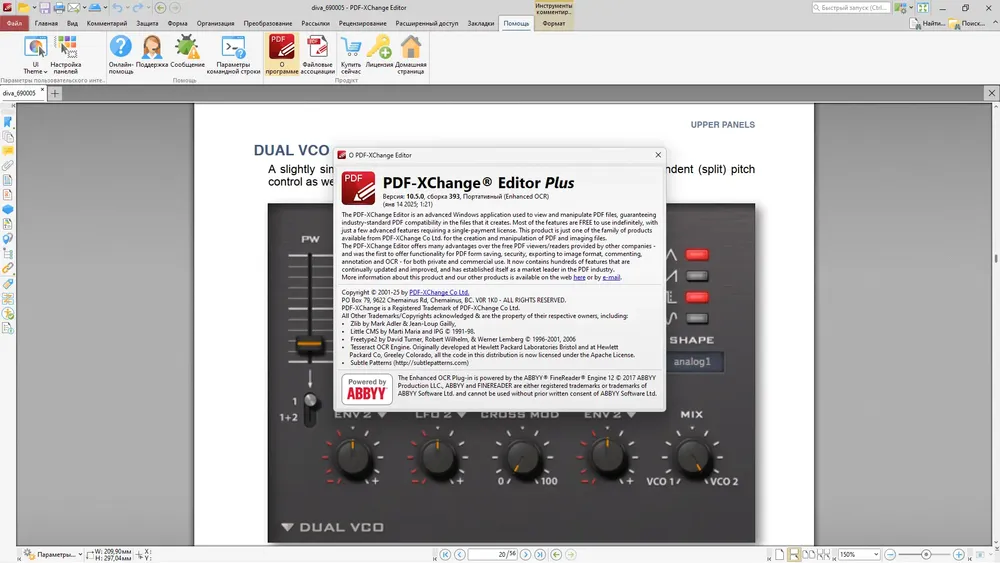Image resolution: width=1000 pixels, height=563 pixels.
Task: Open PDF-XChange Co Ltd. copyright link
Action: (439, 292)
